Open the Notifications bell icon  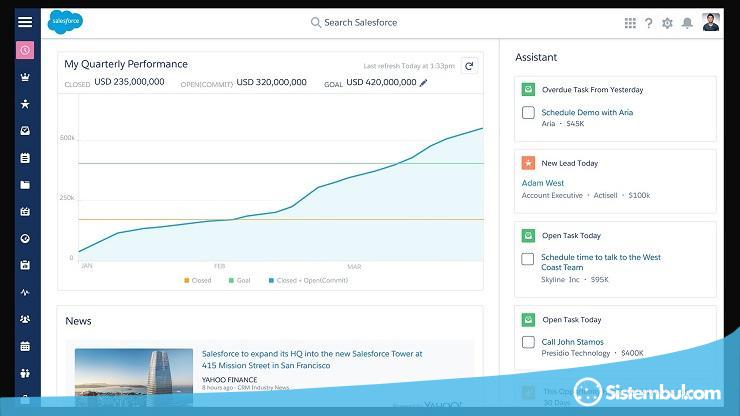pos(688,23)
